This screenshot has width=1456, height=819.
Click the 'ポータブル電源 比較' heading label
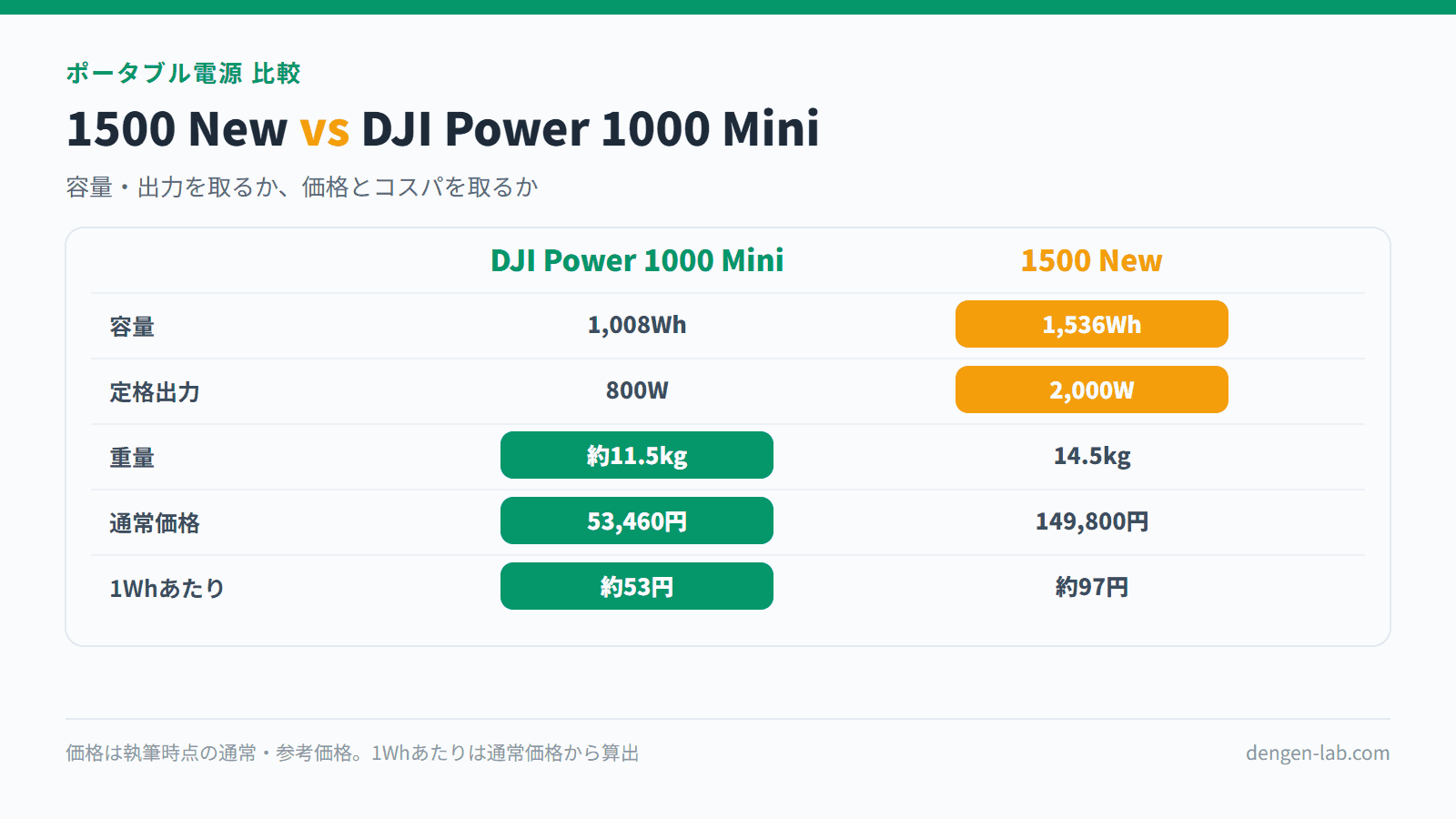coord(183,73)
